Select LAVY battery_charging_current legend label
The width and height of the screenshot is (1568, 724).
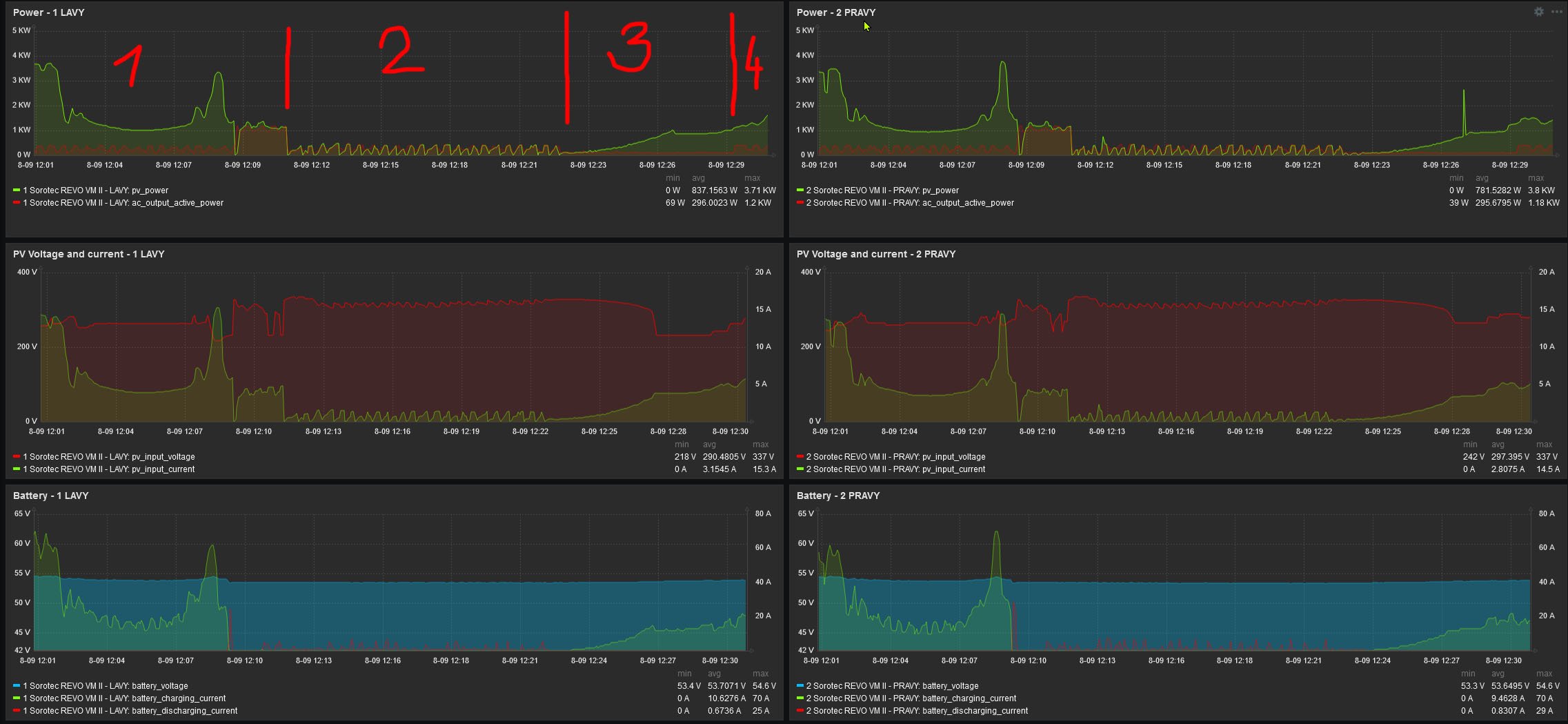(124, 698)
